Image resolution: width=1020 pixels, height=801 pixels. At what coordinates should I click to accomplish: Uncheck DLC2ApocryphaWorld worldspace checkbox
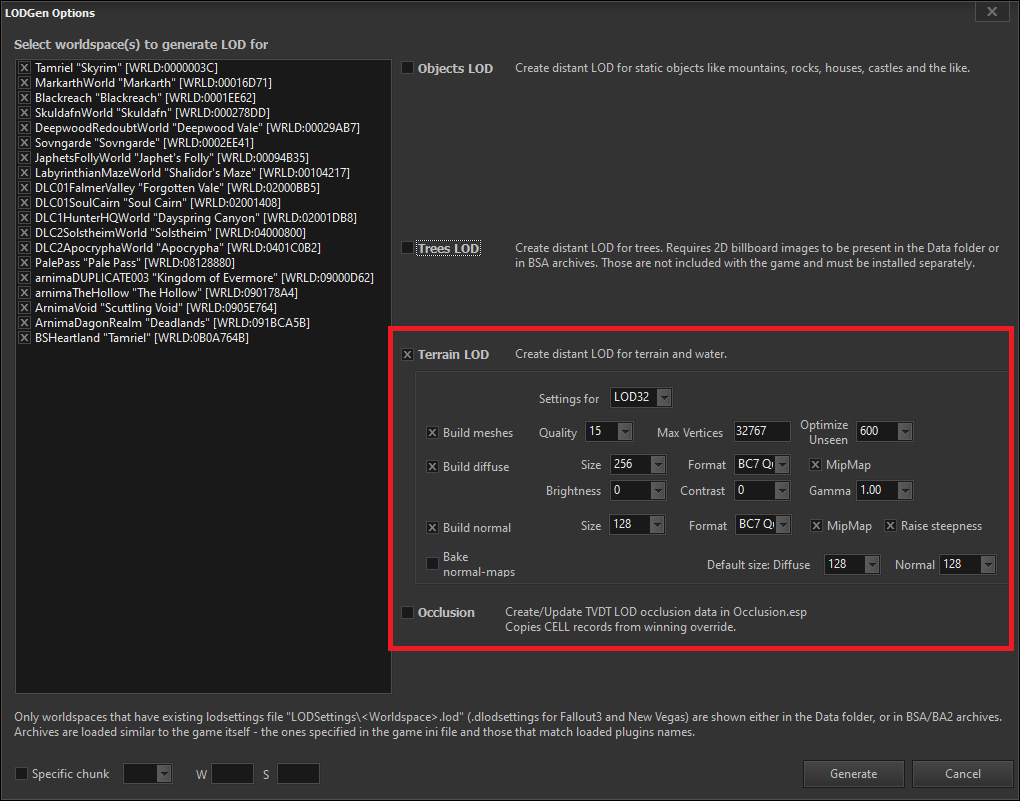pyautogui.click(x=24, y=247)
